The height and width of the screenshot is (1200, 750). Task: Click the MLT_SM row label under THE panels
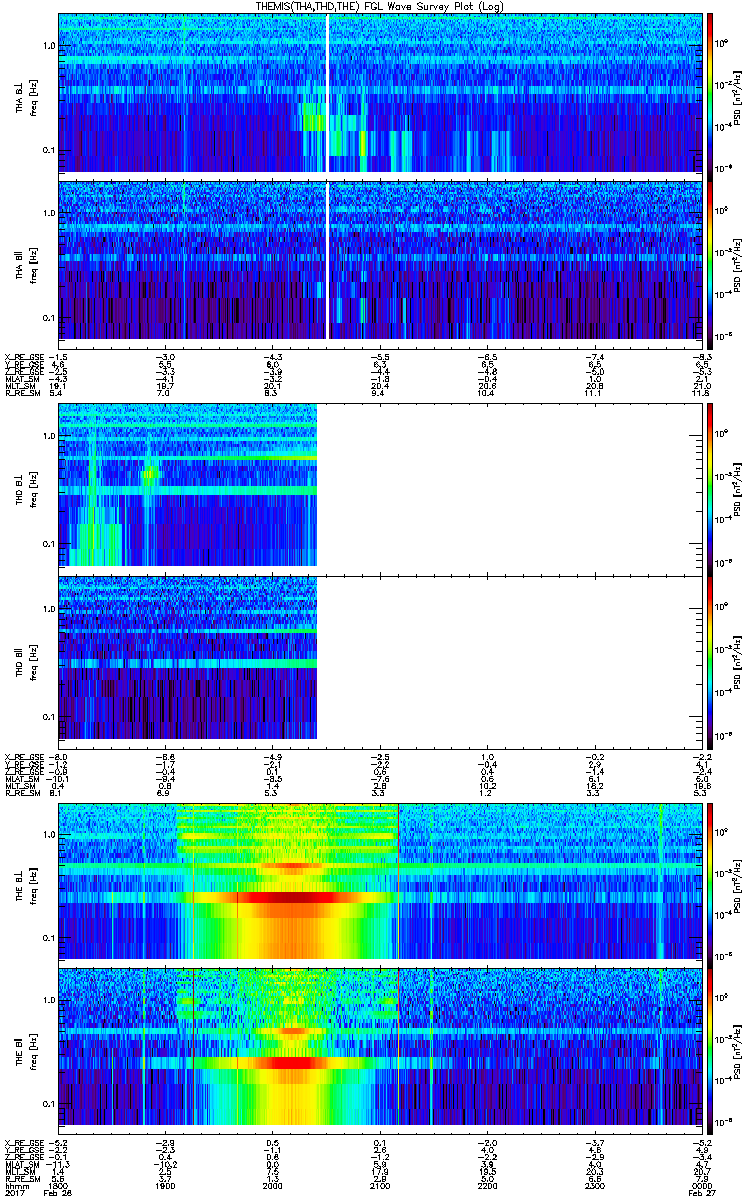[x=20, y=1172]
